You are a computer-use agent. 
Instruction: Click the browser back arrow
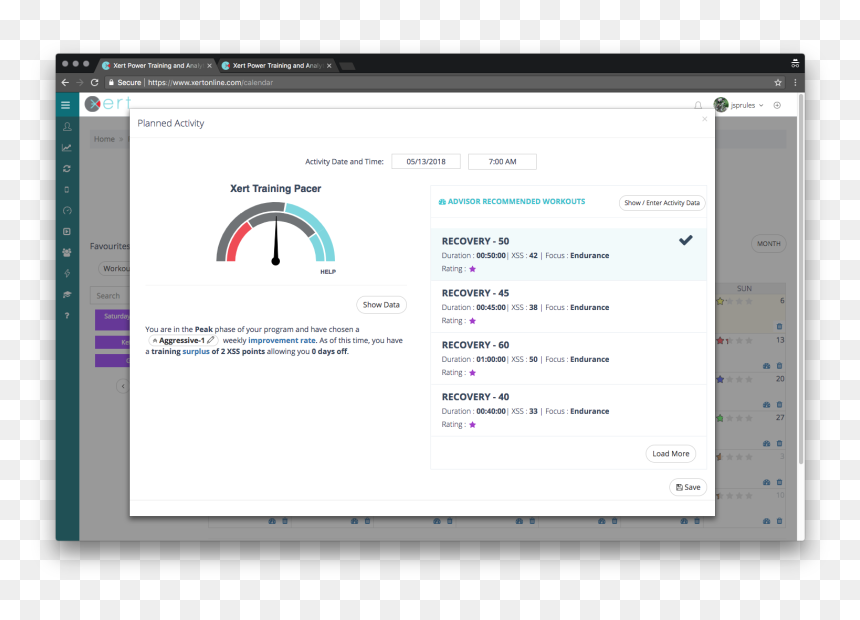click(x=65, y=82)
